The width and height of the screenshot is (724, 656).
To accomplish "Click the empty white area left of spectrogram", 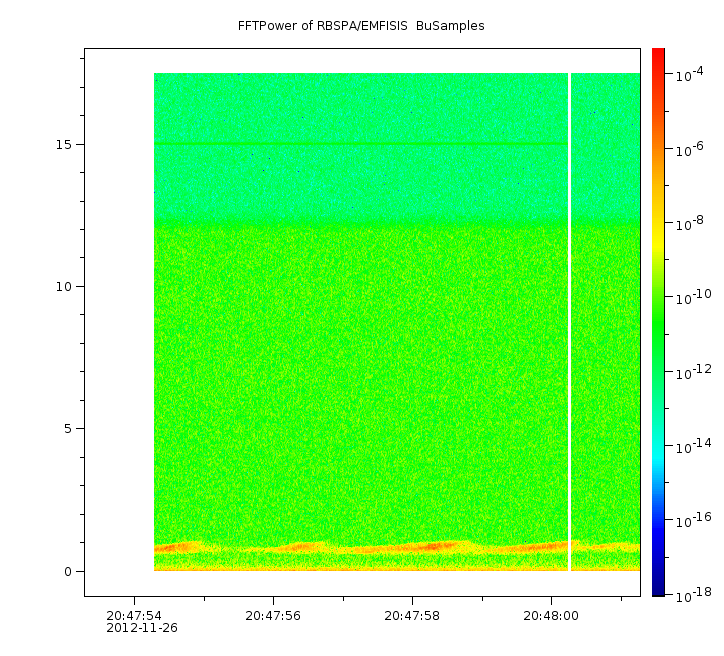I will (119, 320).
